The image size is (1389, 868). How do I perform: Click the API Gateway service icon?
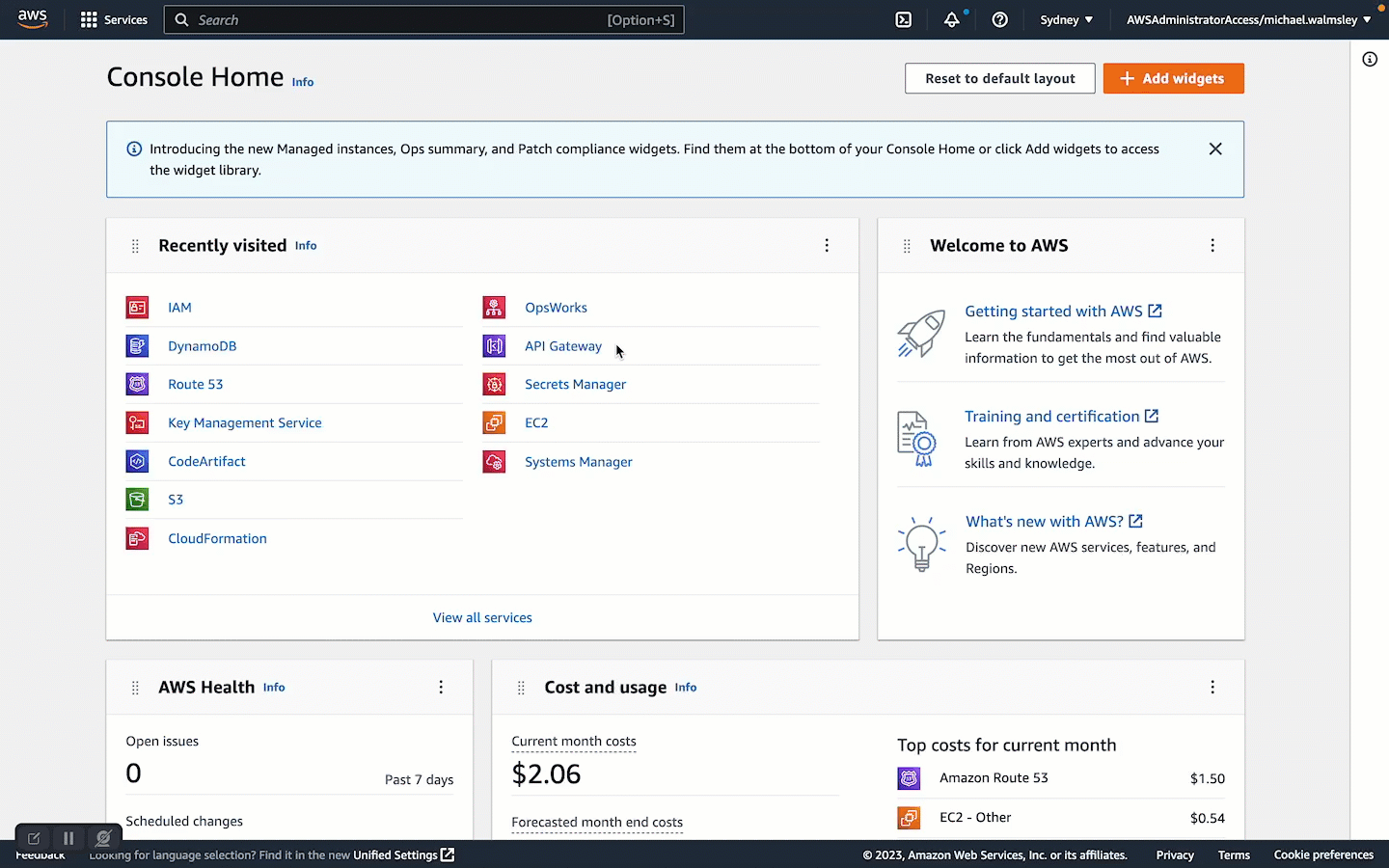coord(494,345)
